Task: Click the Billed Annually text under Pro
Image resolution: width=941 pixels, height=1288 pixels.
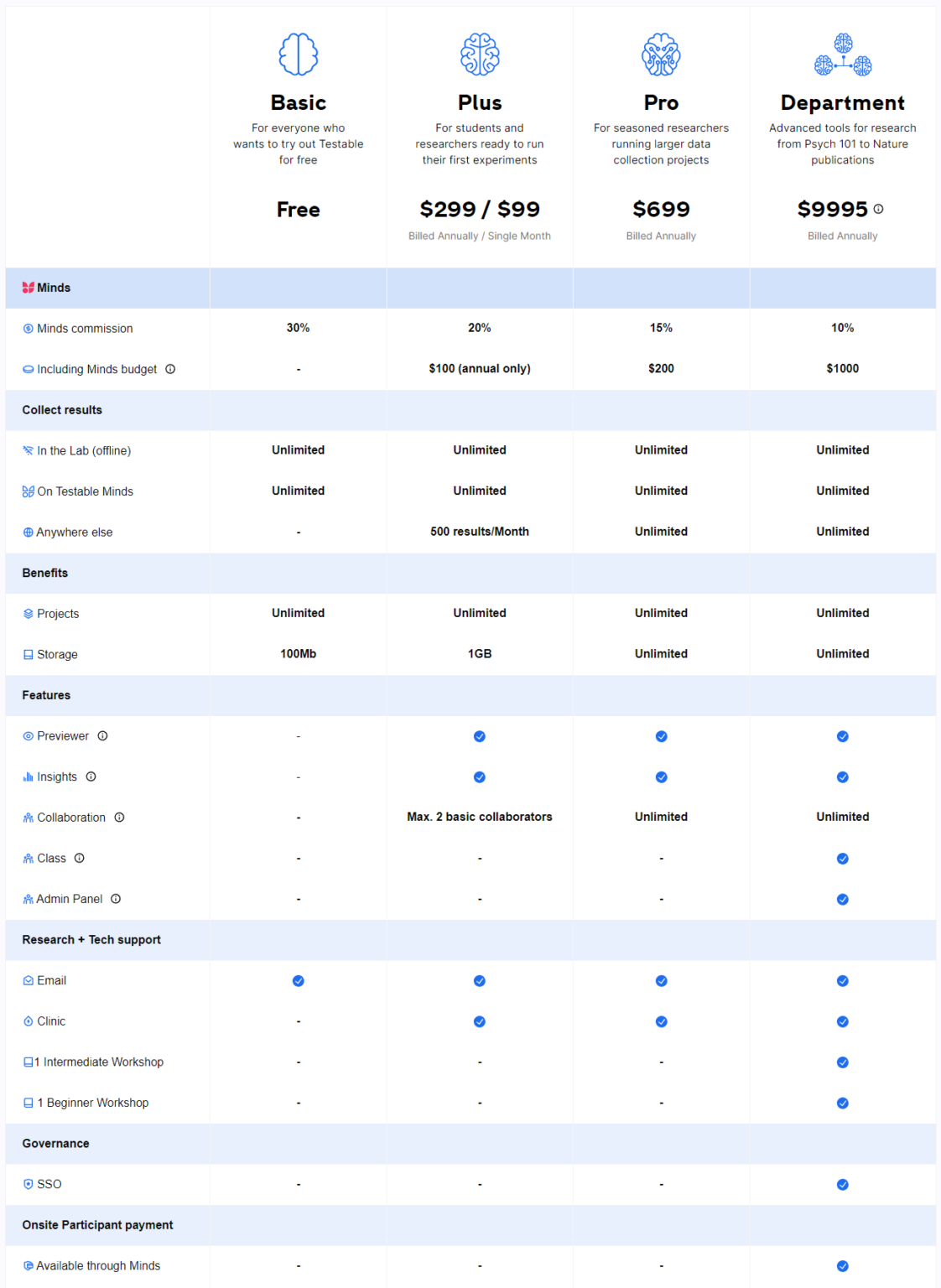Action: tap(661, 236)
